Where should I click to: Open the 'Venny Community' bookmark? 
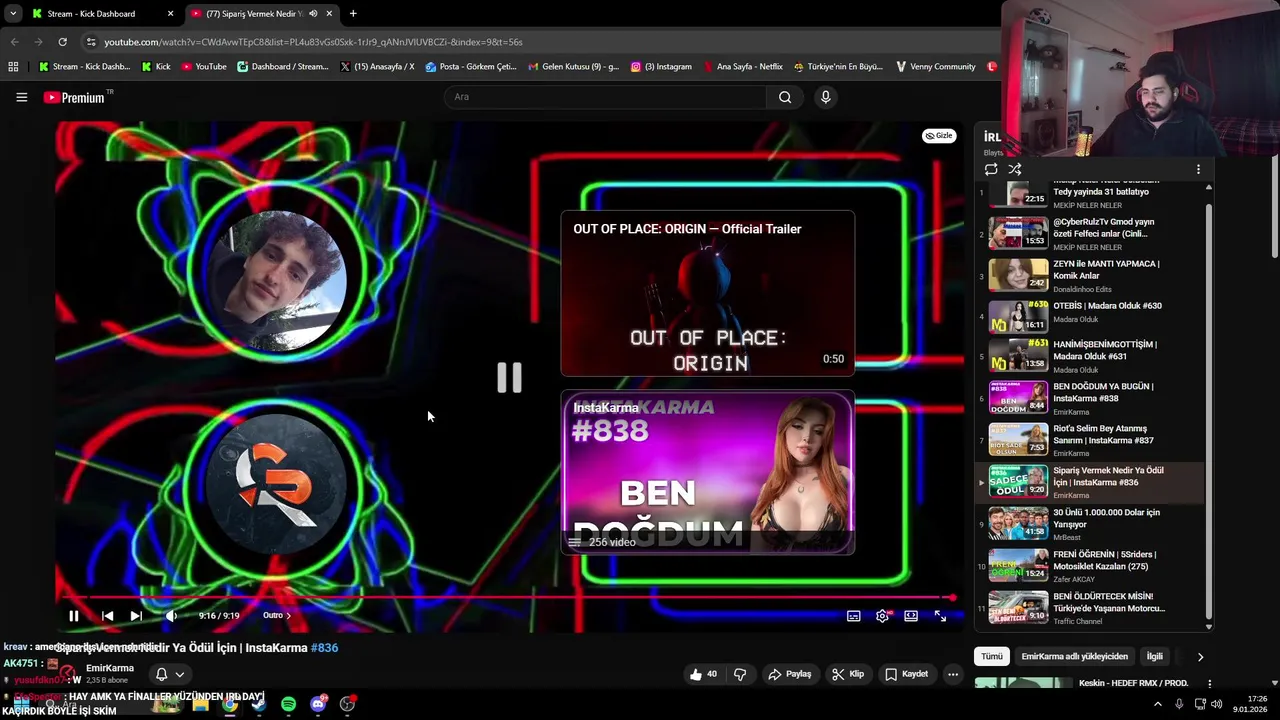(936, 67)
